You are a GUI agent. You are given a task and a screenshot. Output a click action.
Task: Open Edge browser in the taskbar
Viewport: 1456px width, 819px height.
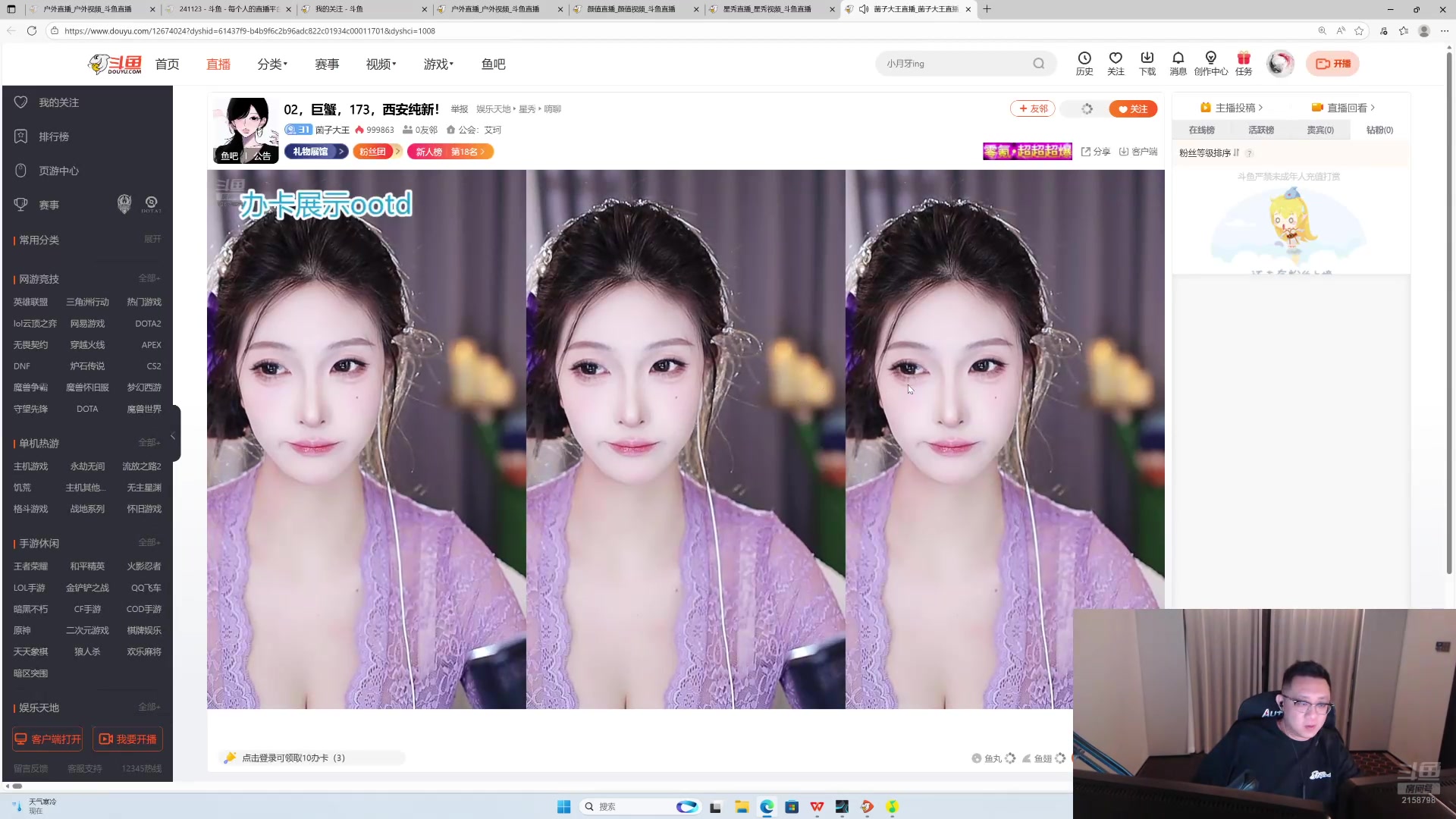click(x=767, y=807)
